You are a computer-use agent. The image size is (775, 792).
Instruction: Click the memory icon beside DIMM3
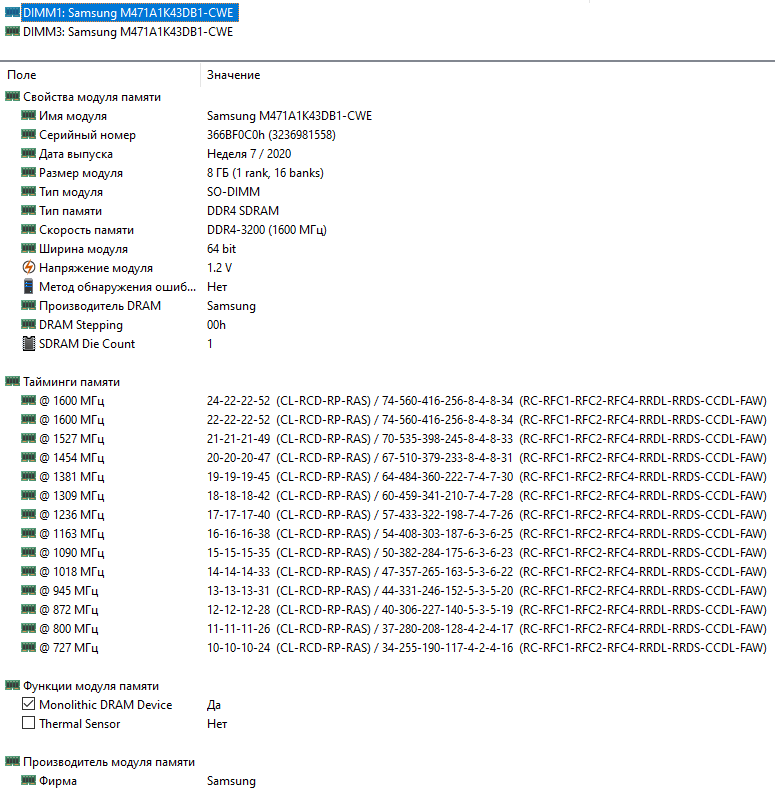coord(12,31)
